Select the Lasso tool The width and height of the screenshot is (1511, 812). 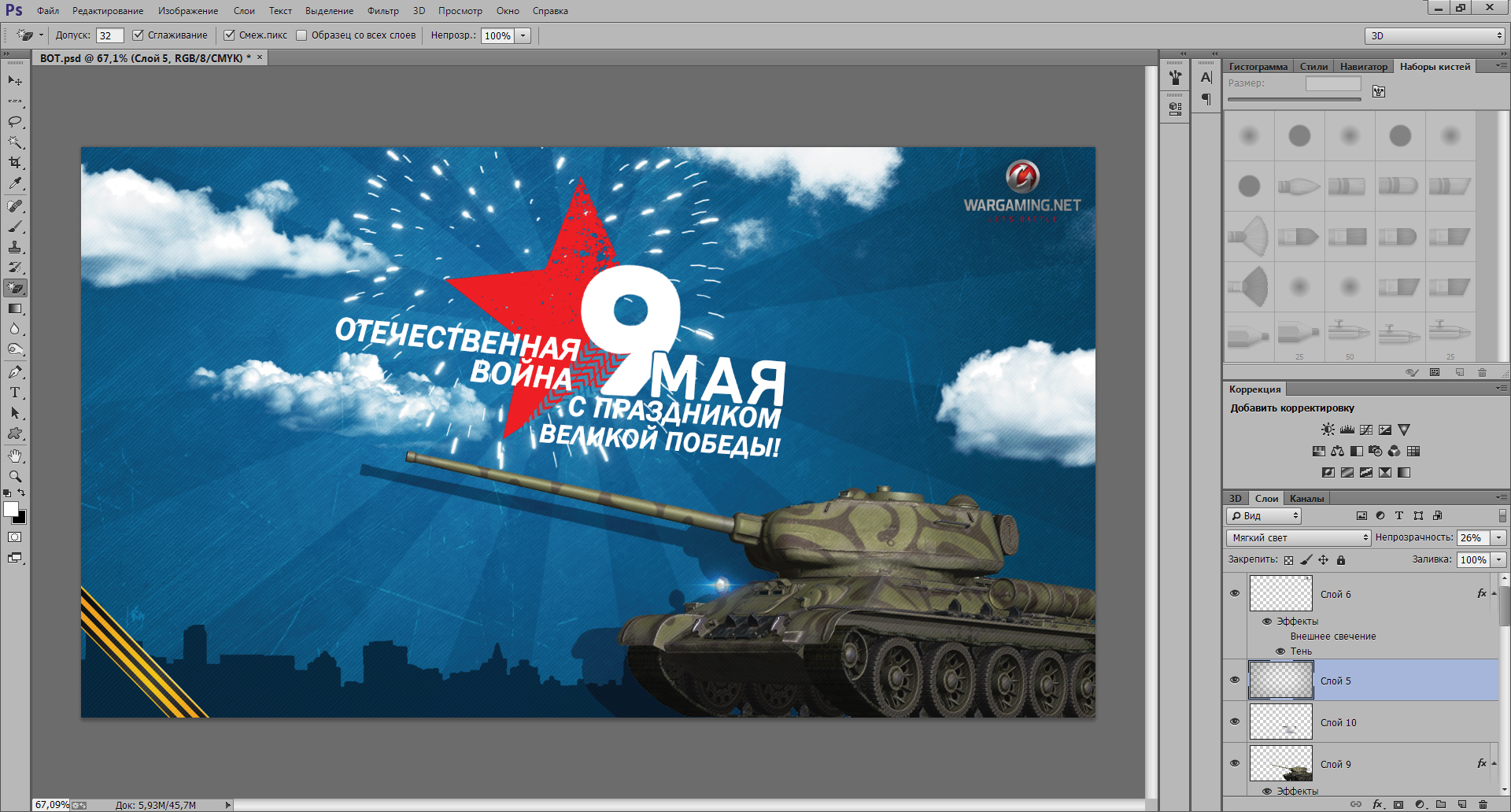coord(15,122)
